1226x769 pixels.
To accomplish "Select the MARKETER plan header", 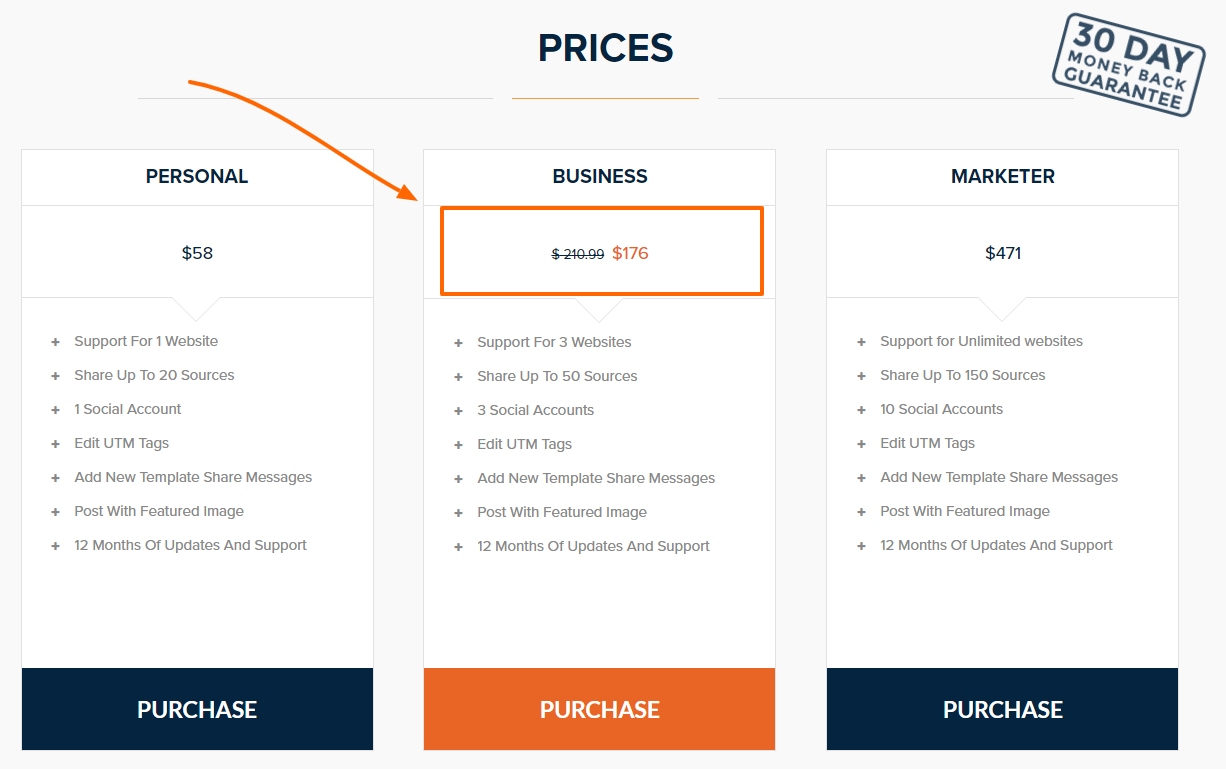I will pos(1002,176).
